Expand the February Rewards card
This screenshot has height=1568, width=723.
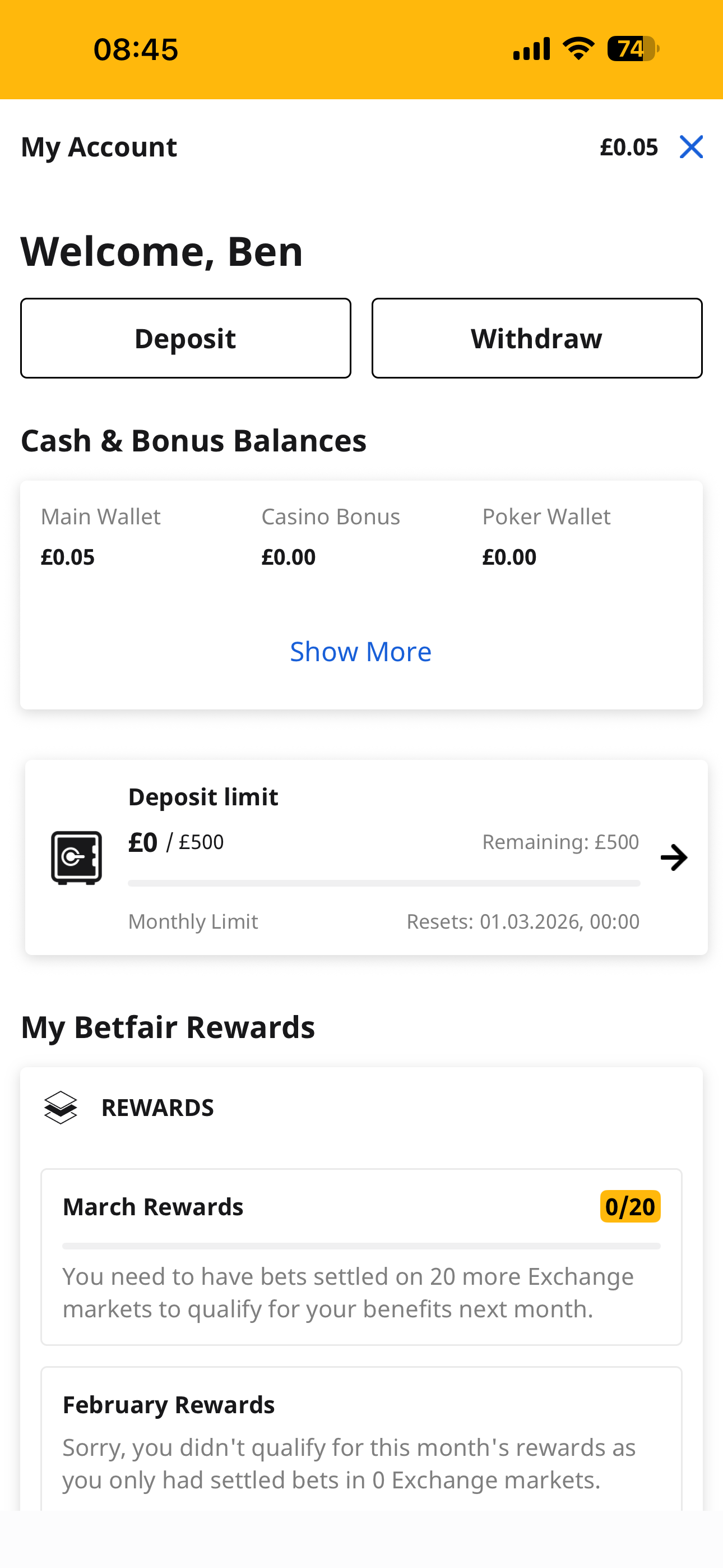point(169,1405)
